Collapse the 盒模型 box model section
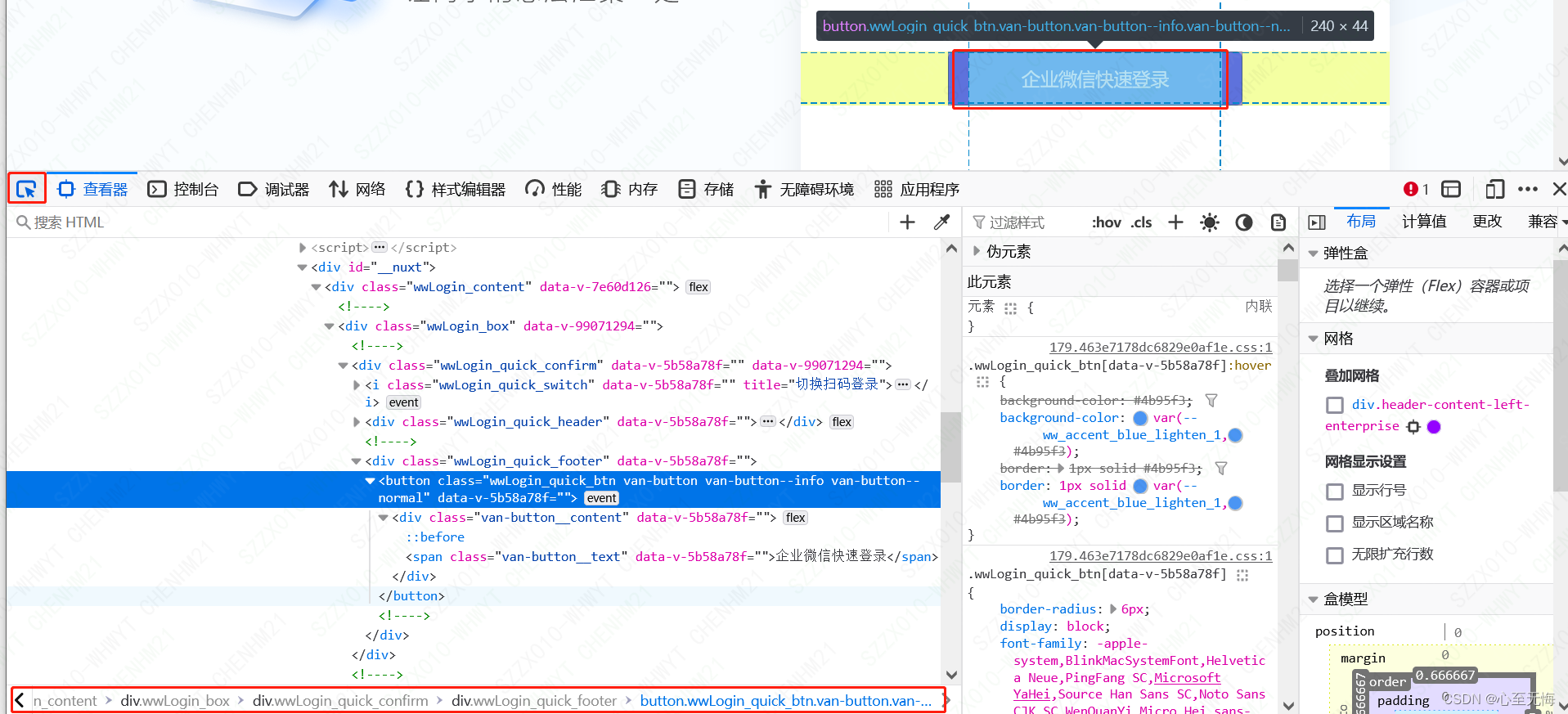This screenshot has height=714, width=1568. (x=1313, y=599)
